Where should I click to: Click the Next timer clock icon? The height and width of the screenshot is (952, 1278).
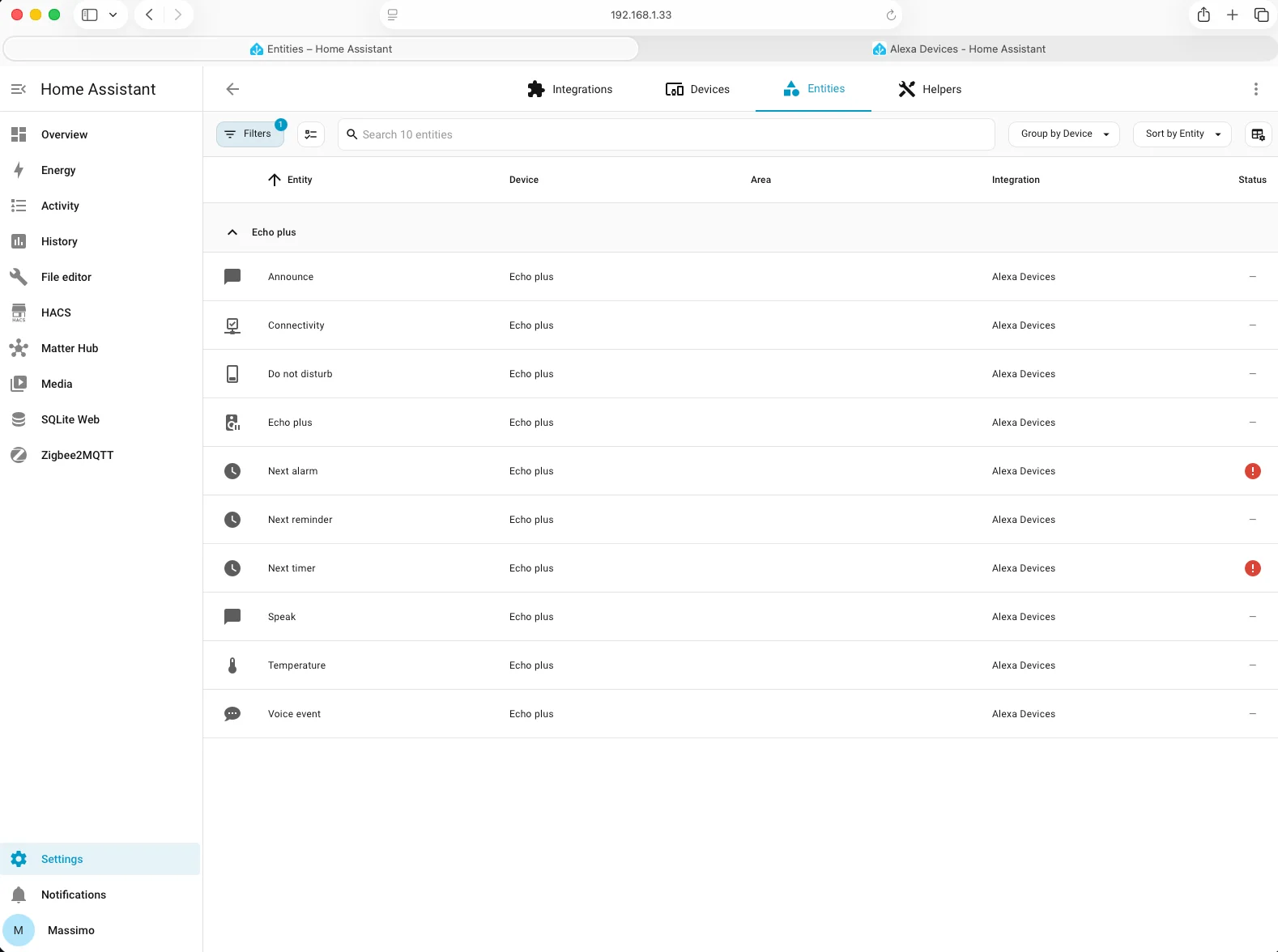click(232, 568)
